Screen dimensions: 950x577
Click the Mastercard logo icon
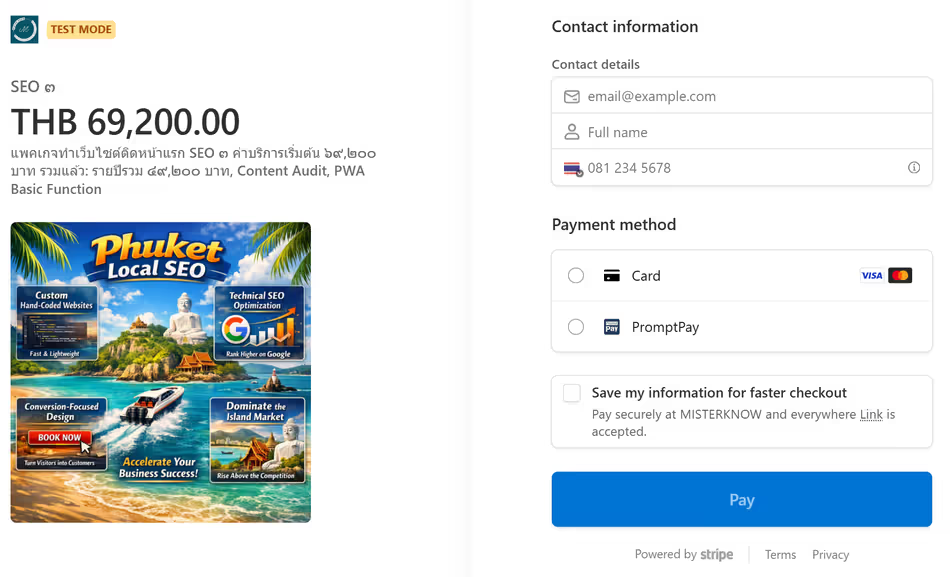(x=900, y=276)
